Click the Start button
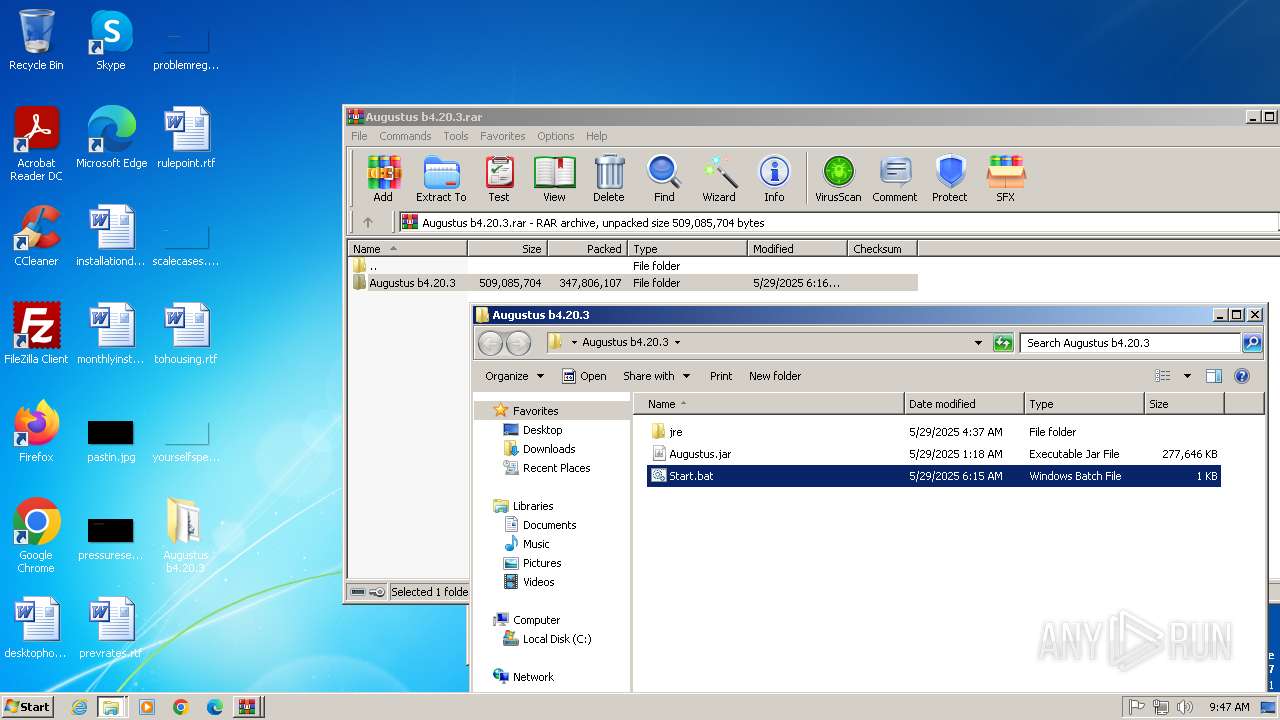The height and width of the screenshot is (720, 1280). tap(27, 706)
